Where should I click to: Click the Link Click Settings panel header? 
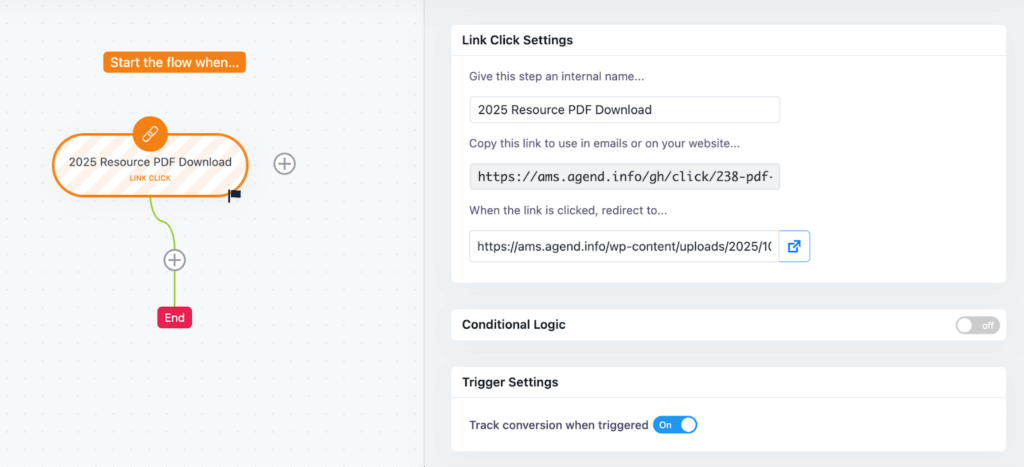pos(517,40)
